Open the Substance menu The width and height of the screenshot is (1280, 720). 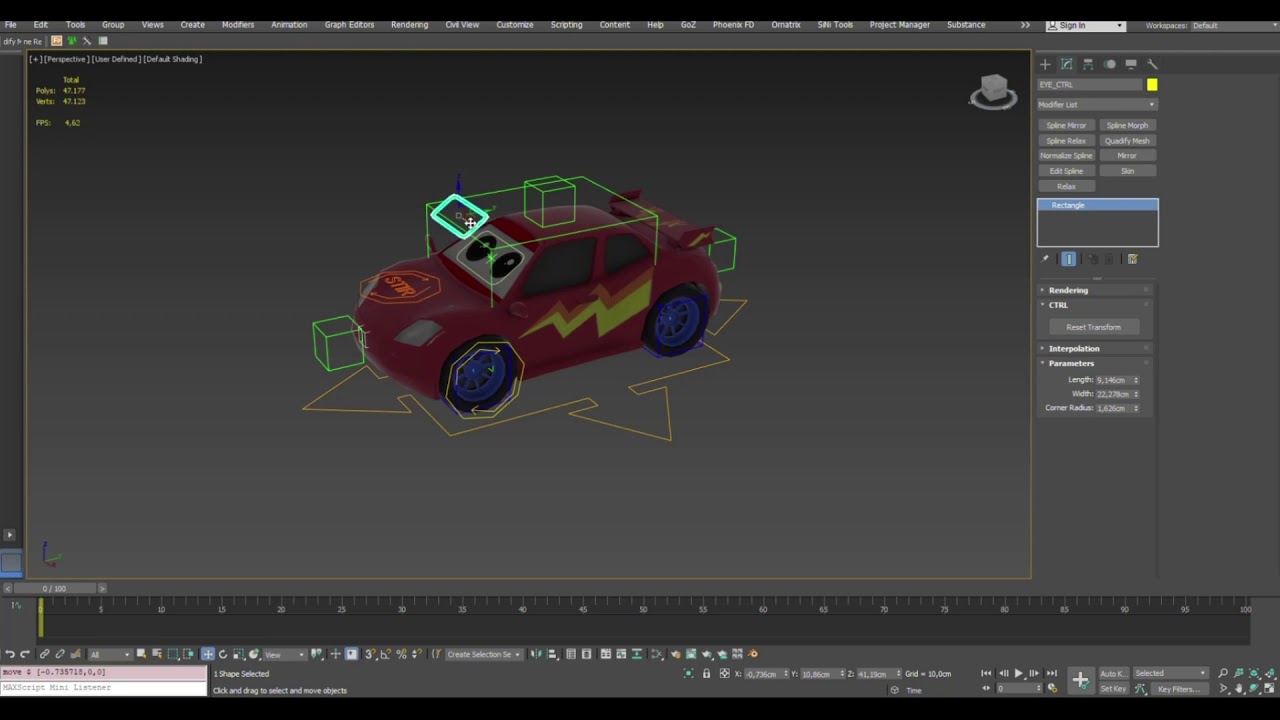(x=966, y=25)
